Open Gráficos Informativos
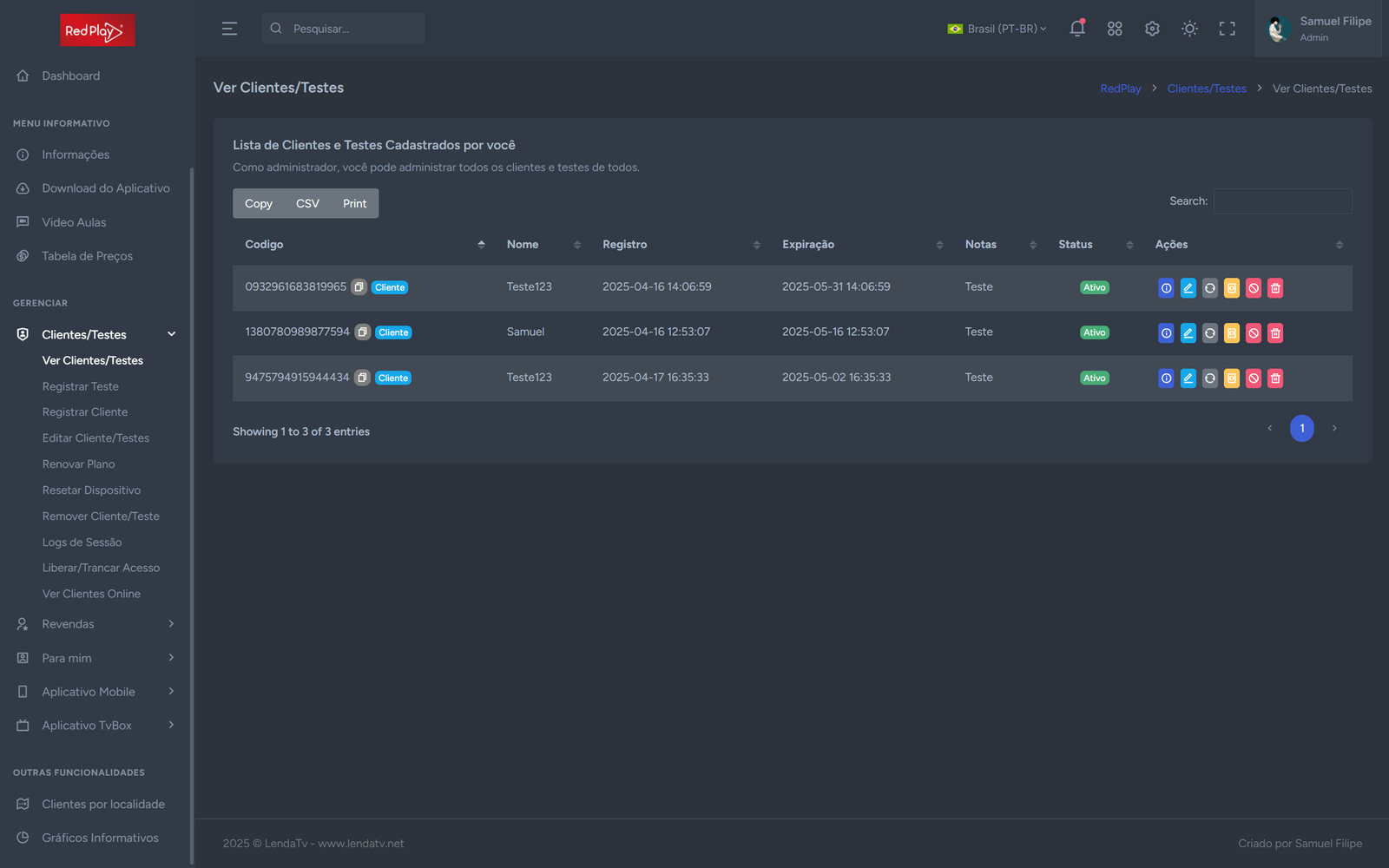1389x868 pixels. tap(100, 838)
